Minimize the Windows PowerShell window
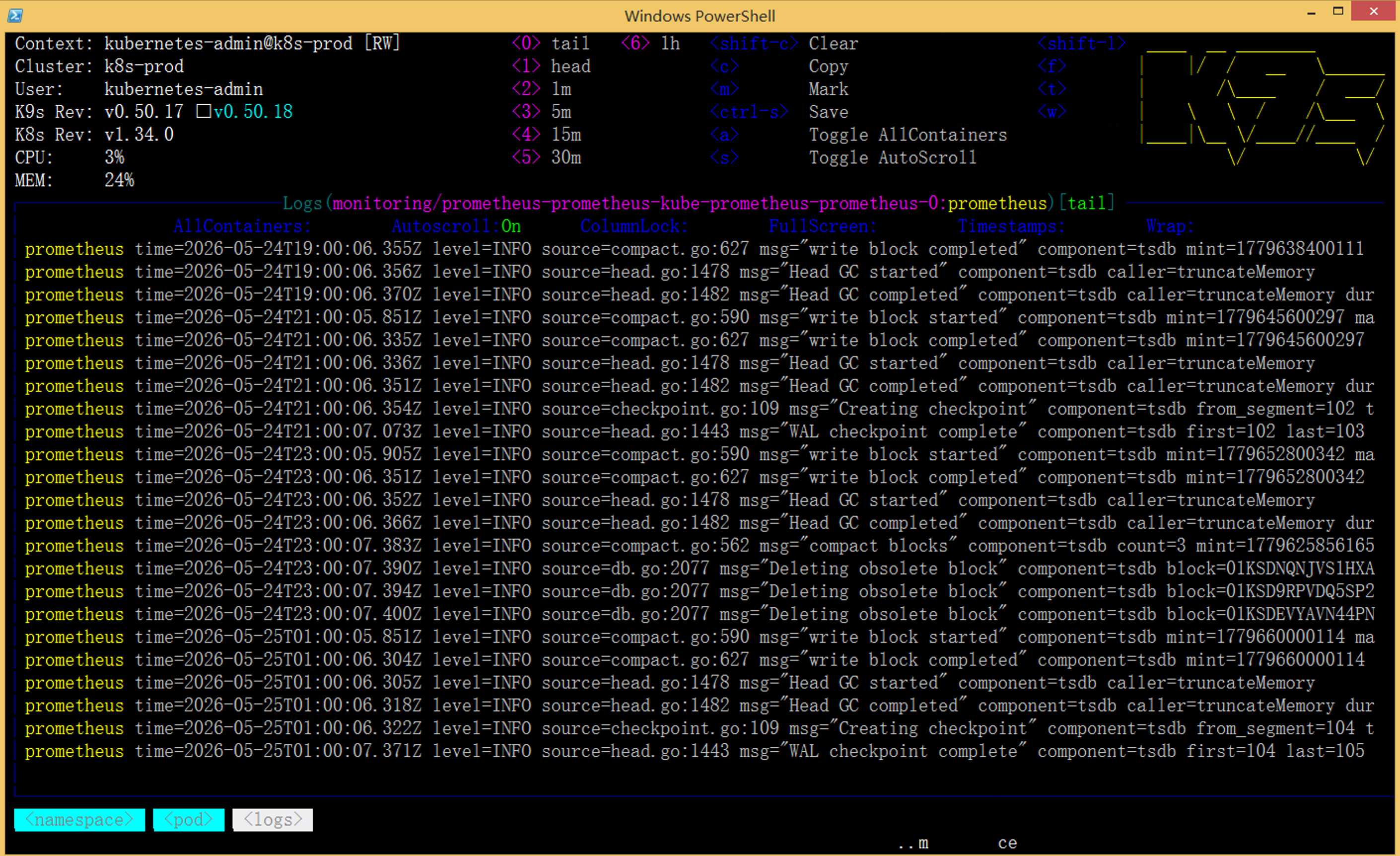The width and height of the screenshot is (1400, 856). pyautogui.click(x=1311, y=12)
